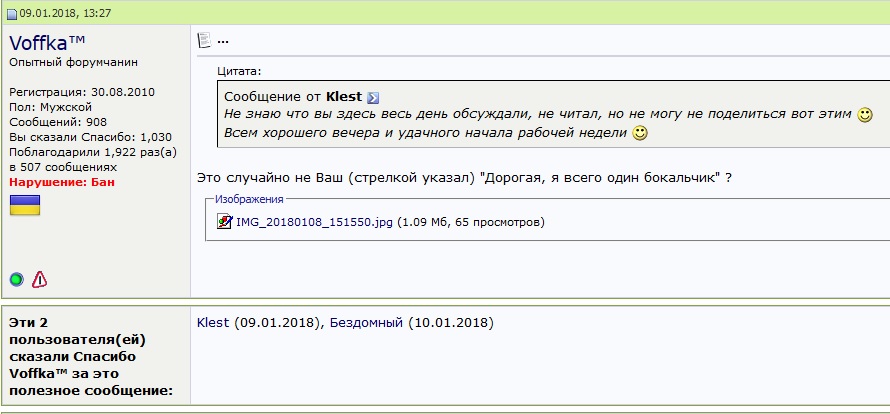Click 'Опытный форумчанин' user title
The width and height of the screenshot is (890, 414).
(x=73, y=62)
